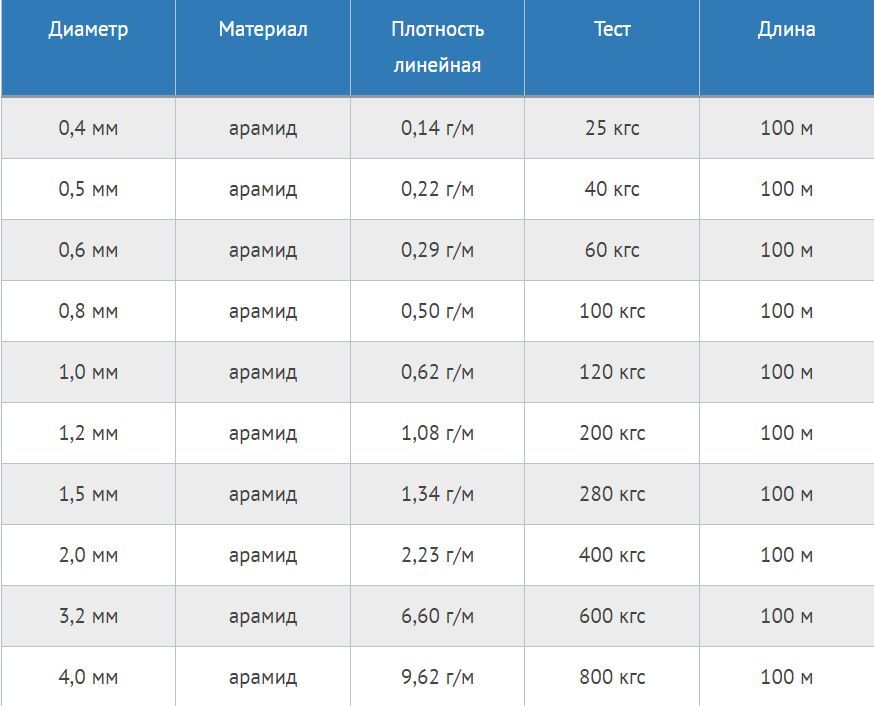Select 100 м in the 1,0 мм row

786,372
